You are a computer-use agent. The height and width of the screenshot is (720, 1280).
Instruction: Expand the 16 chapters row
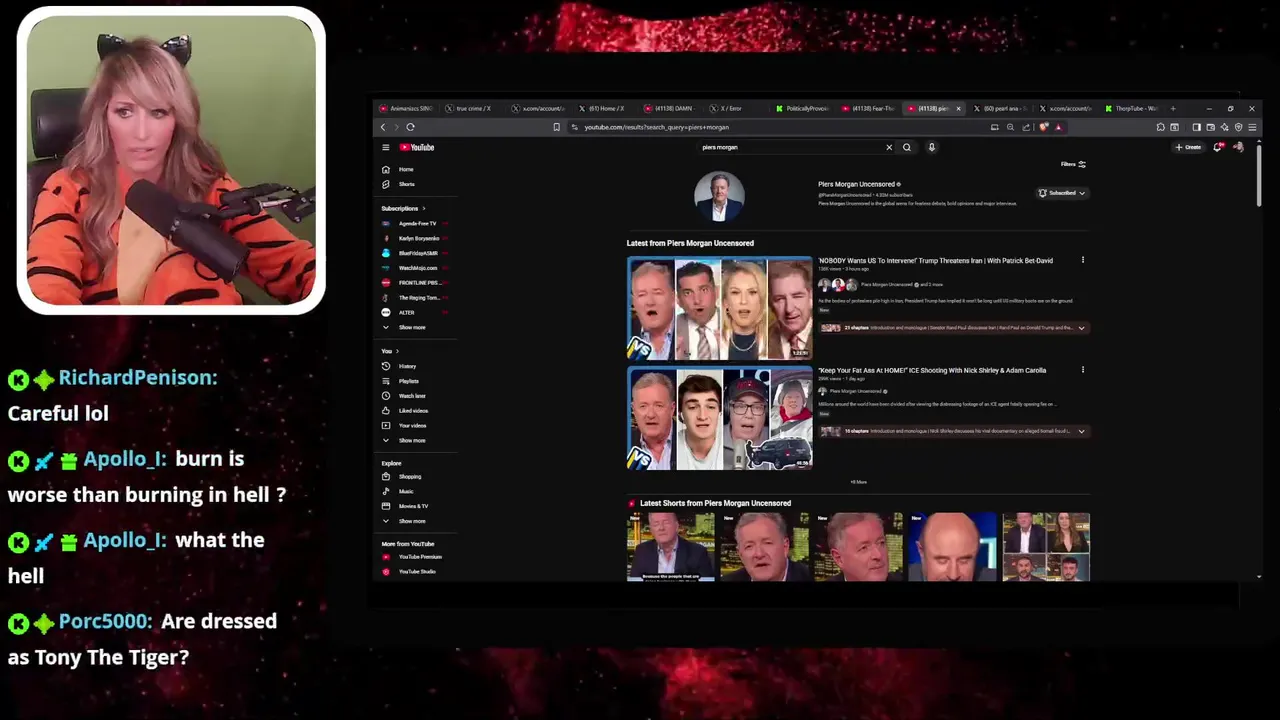pyautogui.click(x=953, y=431)
